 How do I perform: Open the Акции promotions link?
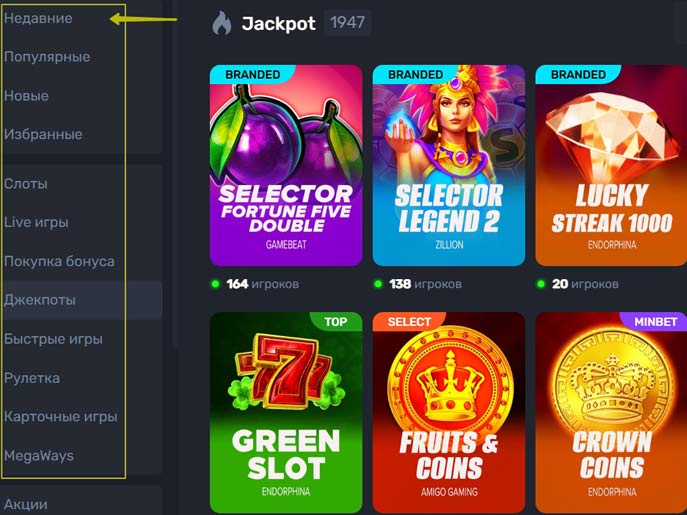(25, 504)
